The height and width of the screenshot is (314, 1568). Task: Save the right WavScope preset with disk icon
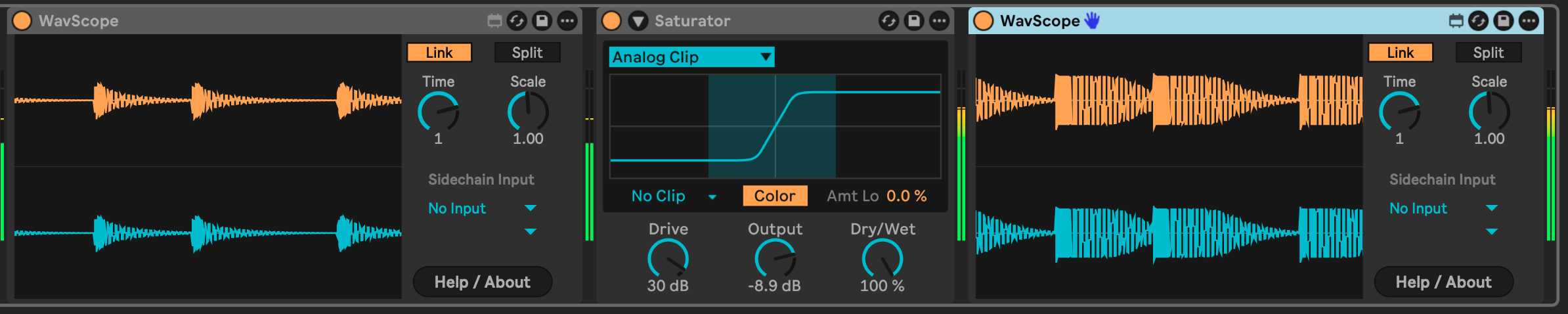click(1503, 21)
